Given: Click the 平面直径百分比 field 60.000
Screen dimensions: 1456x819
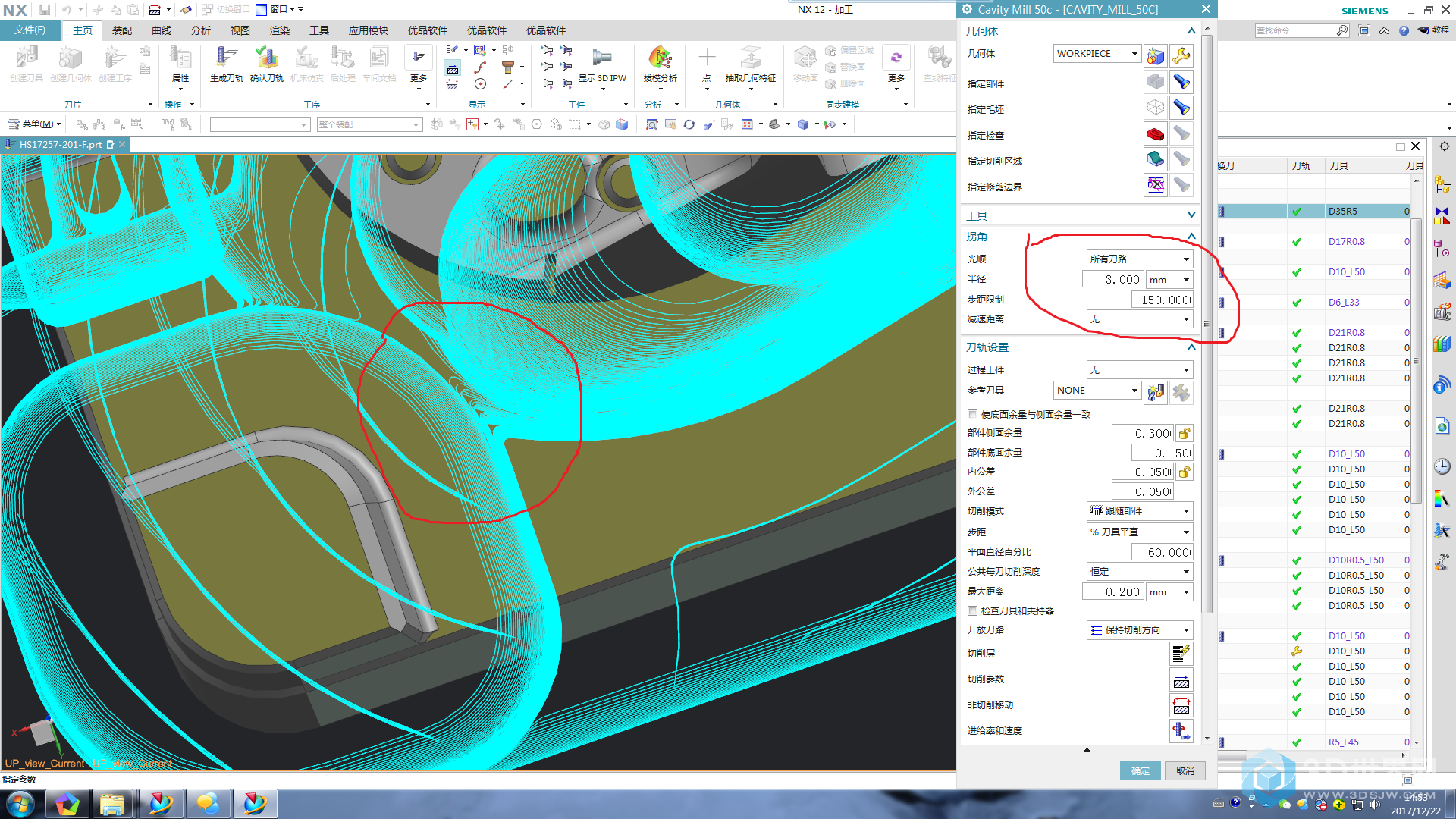Looking at the screenshot, I should click(x=1163, y=552).
